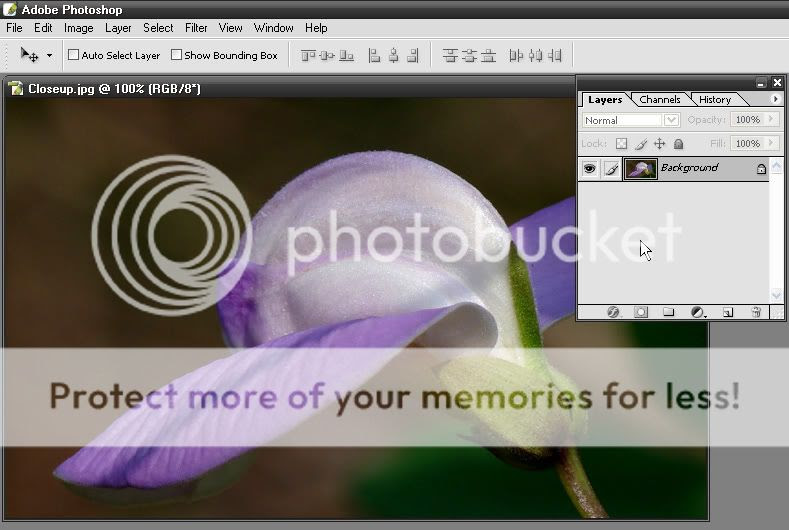The image size is (789, 530).
Task: Select the Background layer thumbnail
Action: [x=641, y=169]
